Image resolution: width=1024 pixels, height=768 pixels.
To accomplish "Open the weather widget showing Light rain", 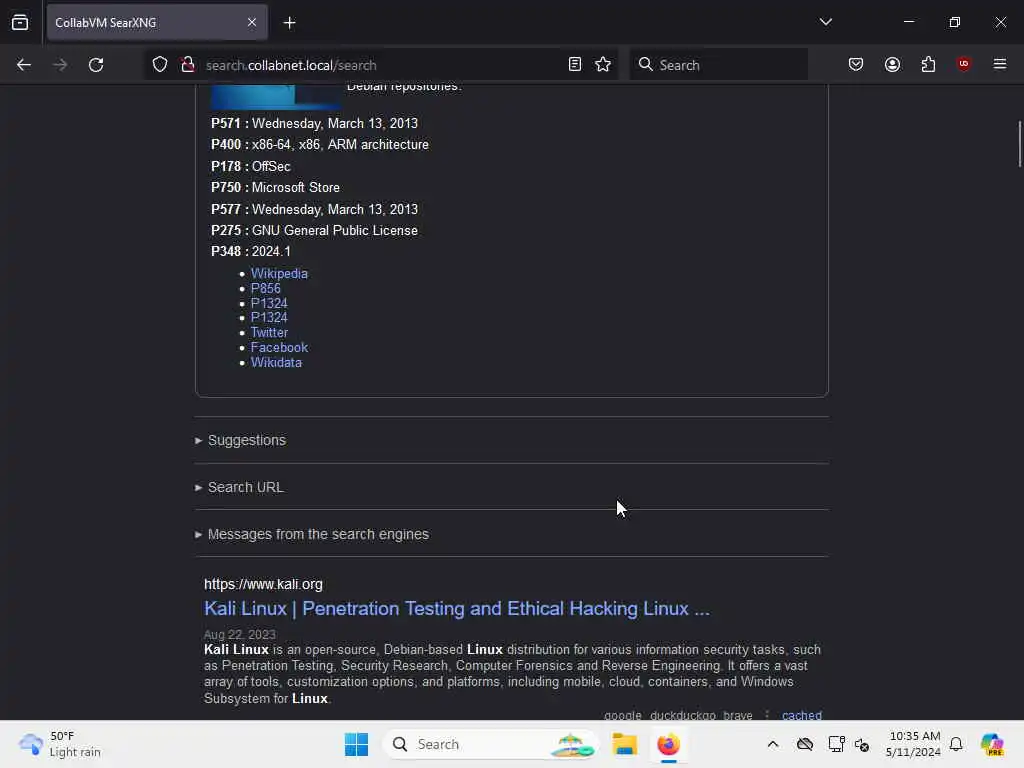I will click(60, 744).
